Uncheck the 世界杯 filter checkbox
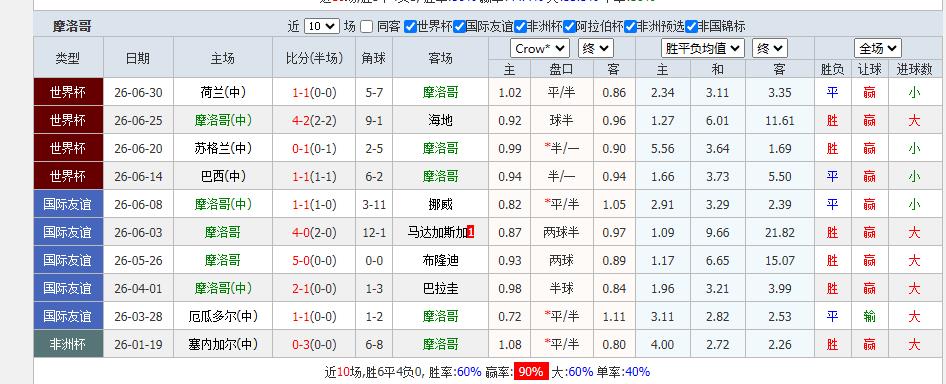 [410, 27]
